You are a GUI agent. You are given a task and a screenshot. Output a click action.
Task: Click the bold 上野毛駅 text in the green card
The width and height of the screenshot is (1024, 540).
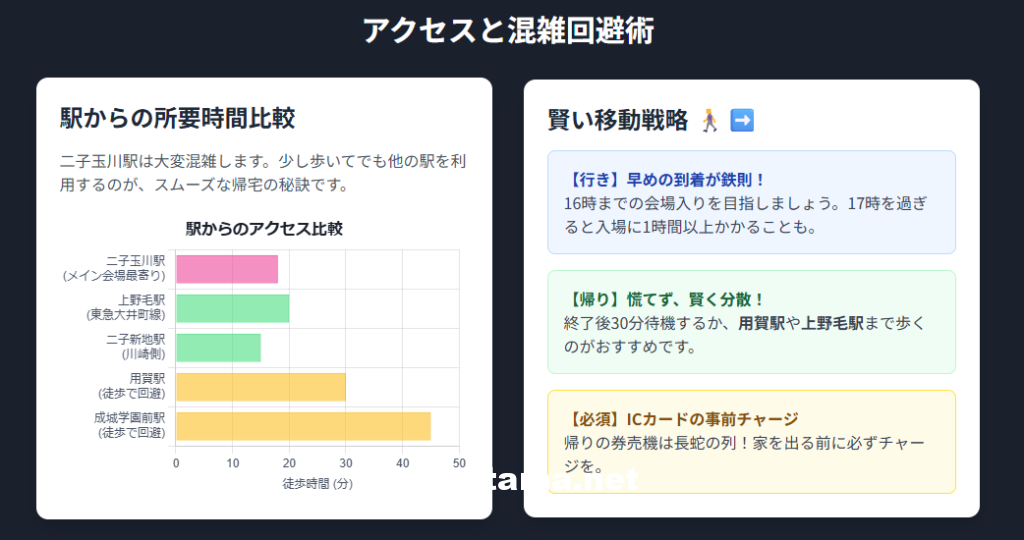832,323
